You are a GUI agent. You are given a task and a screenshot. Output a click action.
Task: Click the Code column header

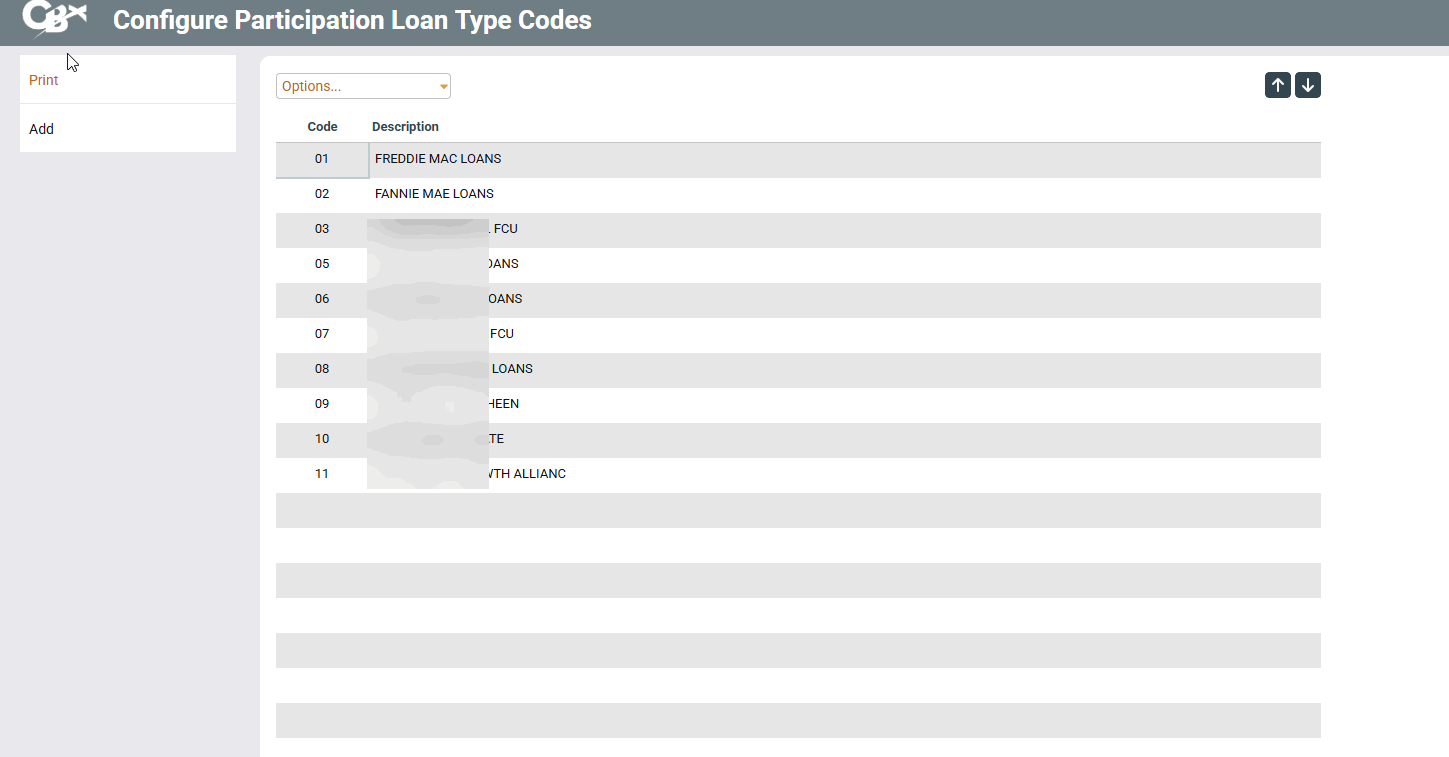pyautogui.click(x=322, y=127)
